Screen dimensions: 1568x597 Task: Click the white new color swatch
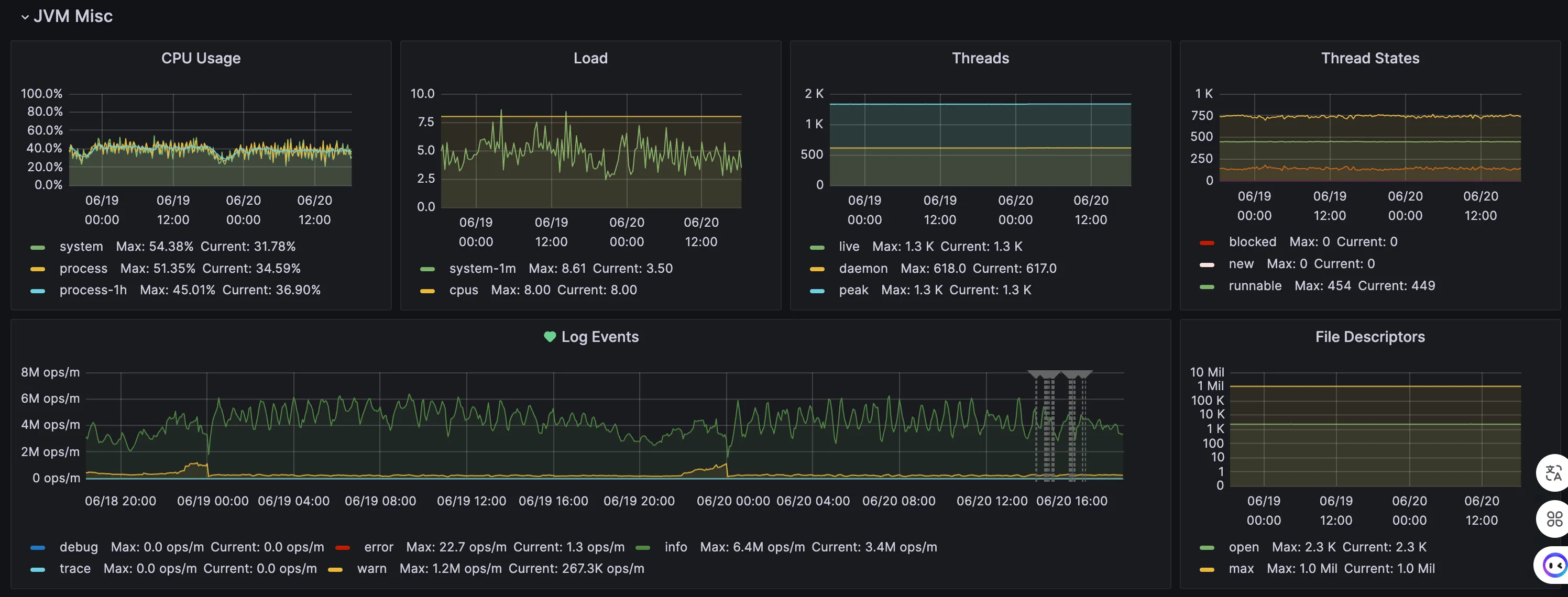tap(1207, 265)
